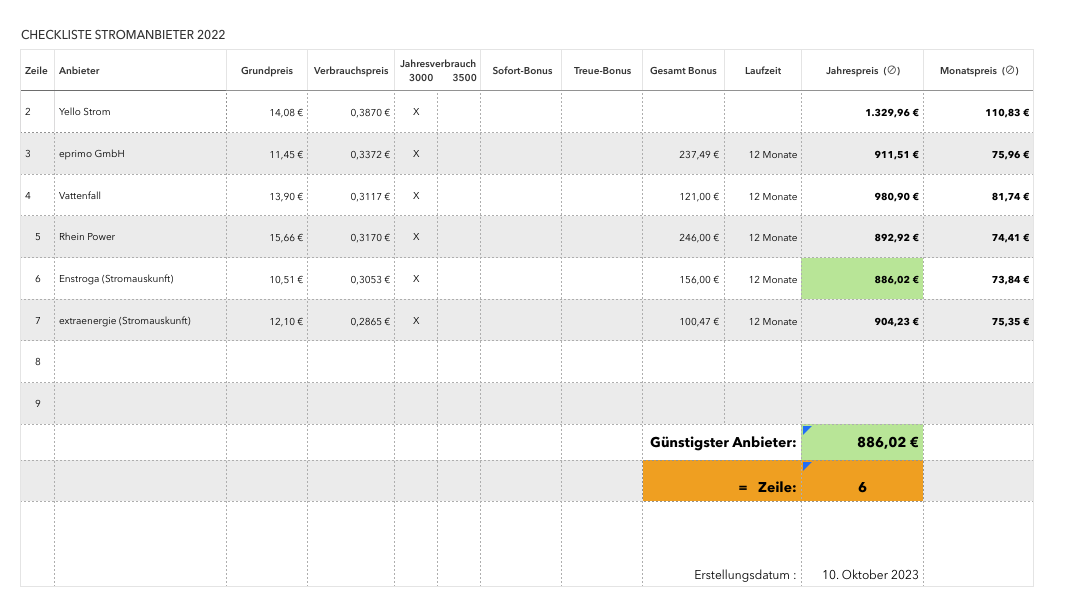Click the Erstellungsdatum value 10. Oktober 2023
Screen dimensions: 1077x610
tap(870, 575)
